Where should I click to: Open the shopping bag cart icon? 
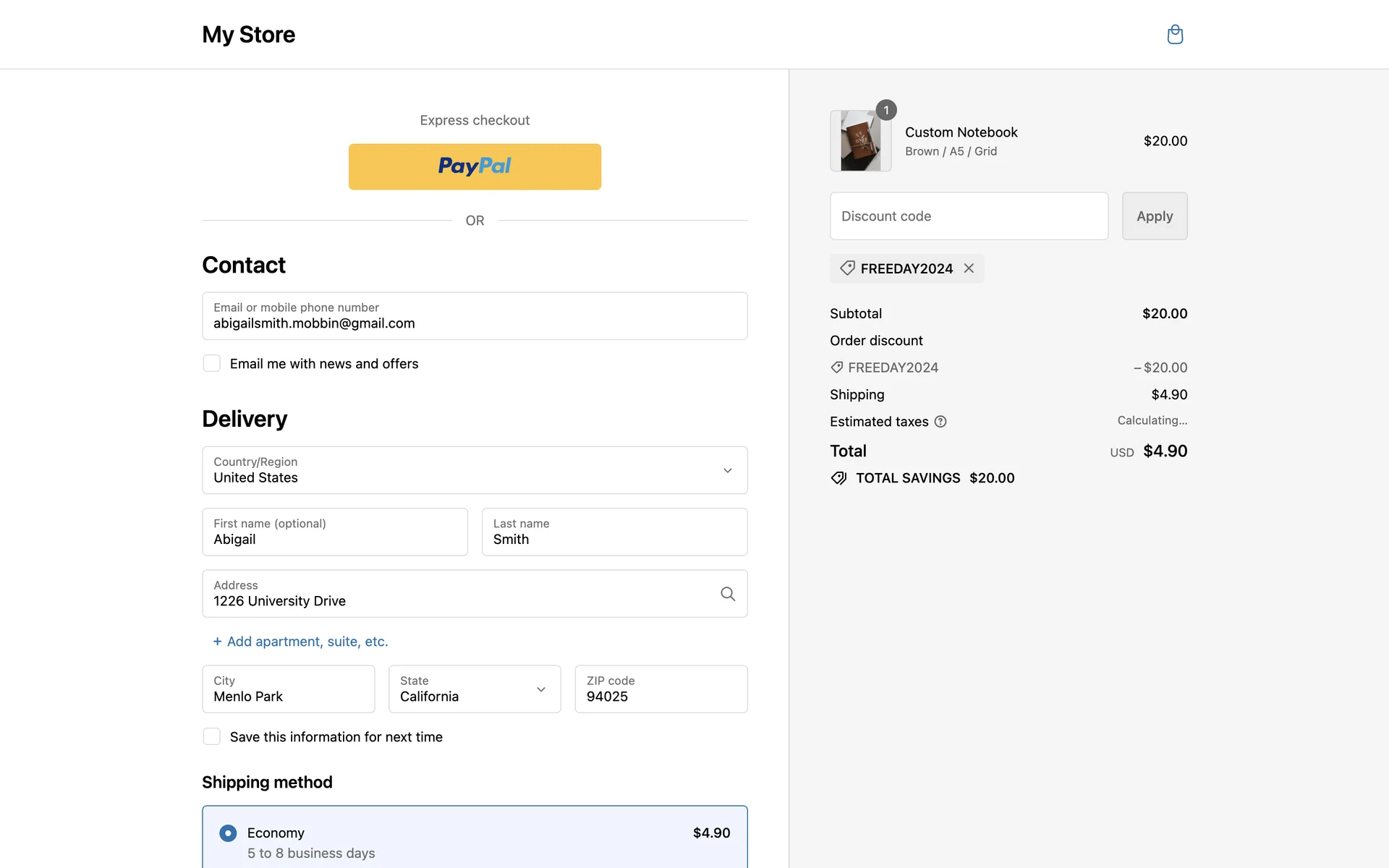point(1175,34)
